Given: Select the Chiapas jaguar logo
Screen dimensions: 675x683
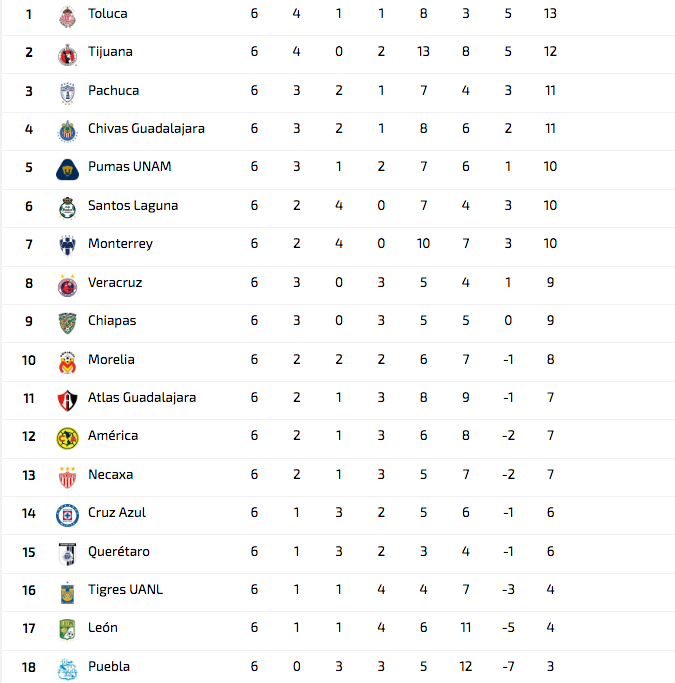Looking at the screenshot, I should pos(68,324).
